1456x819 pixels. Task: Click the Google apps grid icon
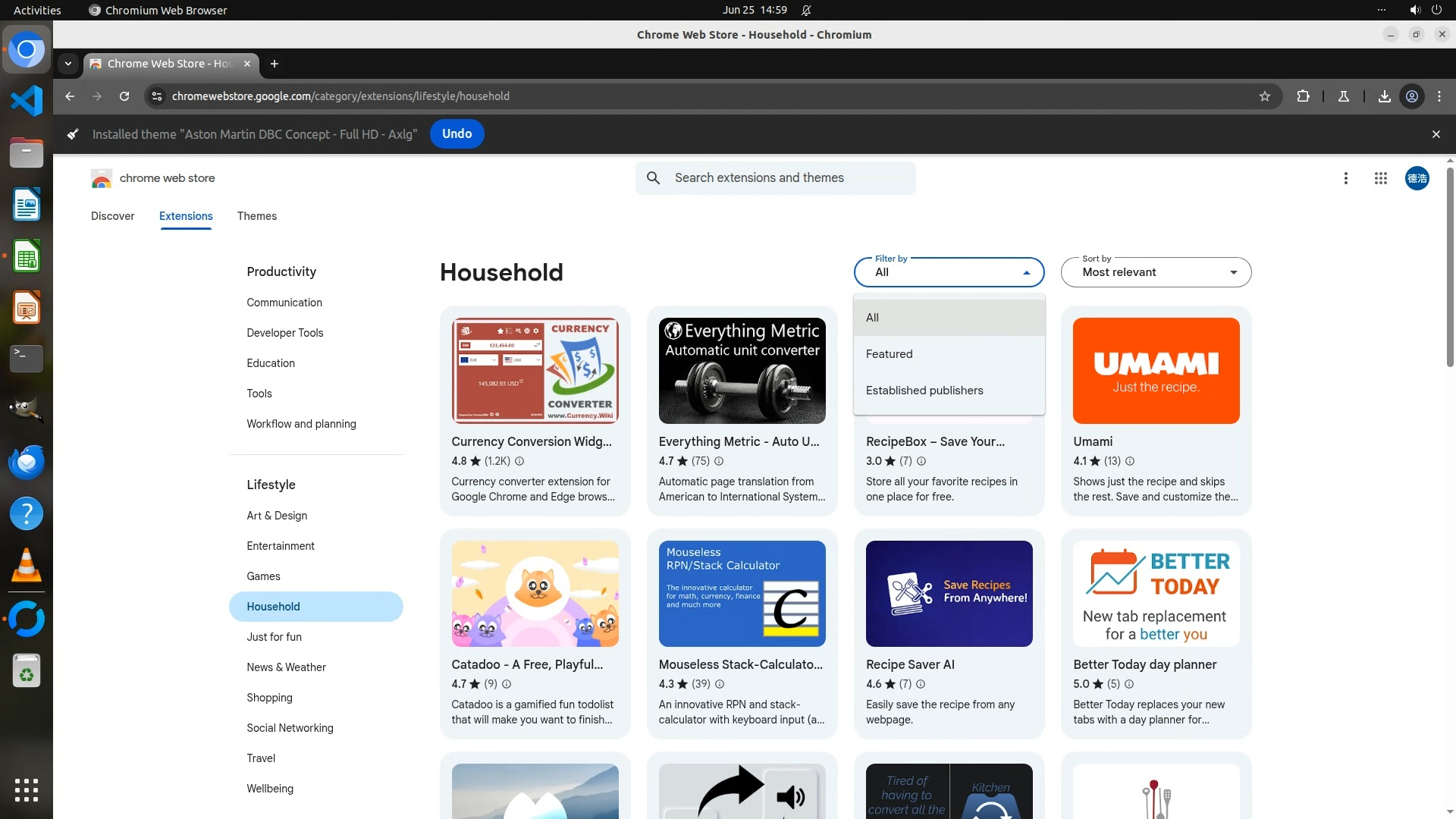[x=1380, y=178]
